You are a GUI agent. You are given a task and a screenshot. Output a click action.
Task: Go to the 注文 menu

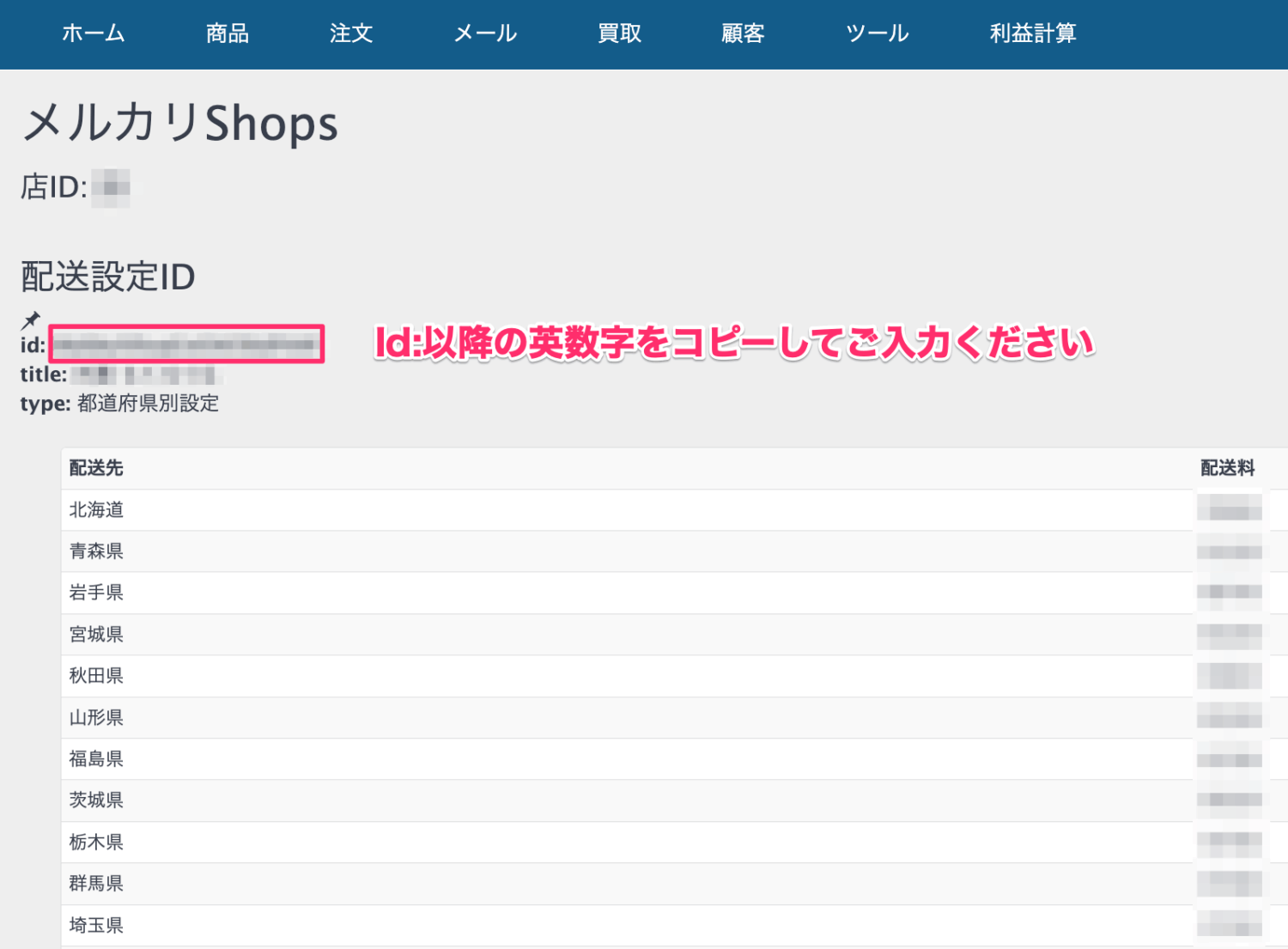point(351,33)
